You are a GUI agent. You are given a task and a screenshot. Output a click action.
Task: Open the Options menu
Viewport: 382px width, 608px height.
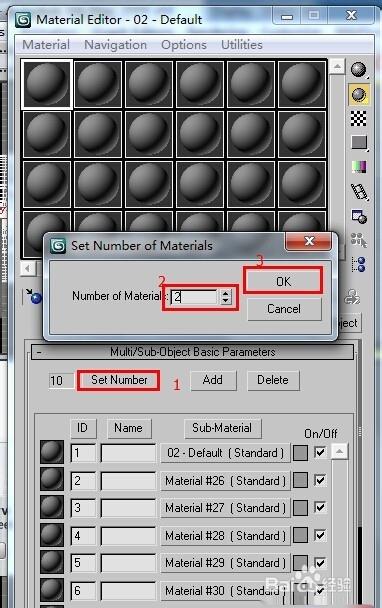[184, 45]
